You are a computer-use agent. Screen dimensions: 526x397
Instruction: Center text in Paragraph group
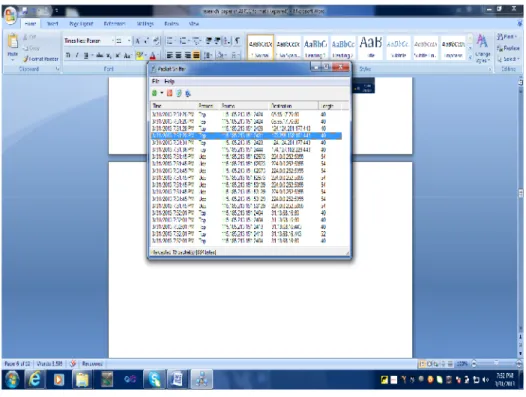pyautogui.click(x=178, y=55)
